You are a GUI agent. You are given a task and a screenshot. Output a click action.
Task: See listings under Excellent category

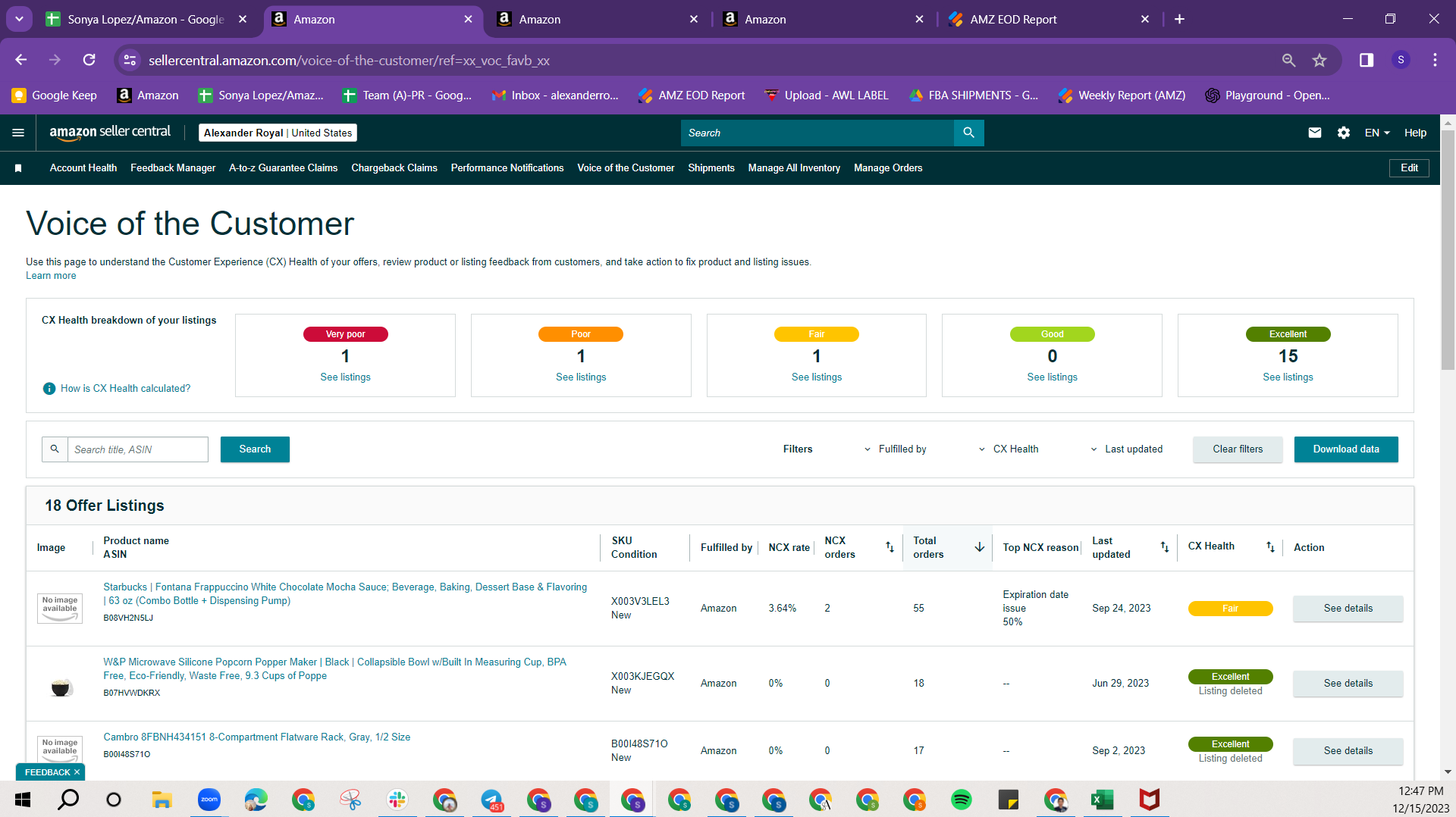[x=1288, y=377]
